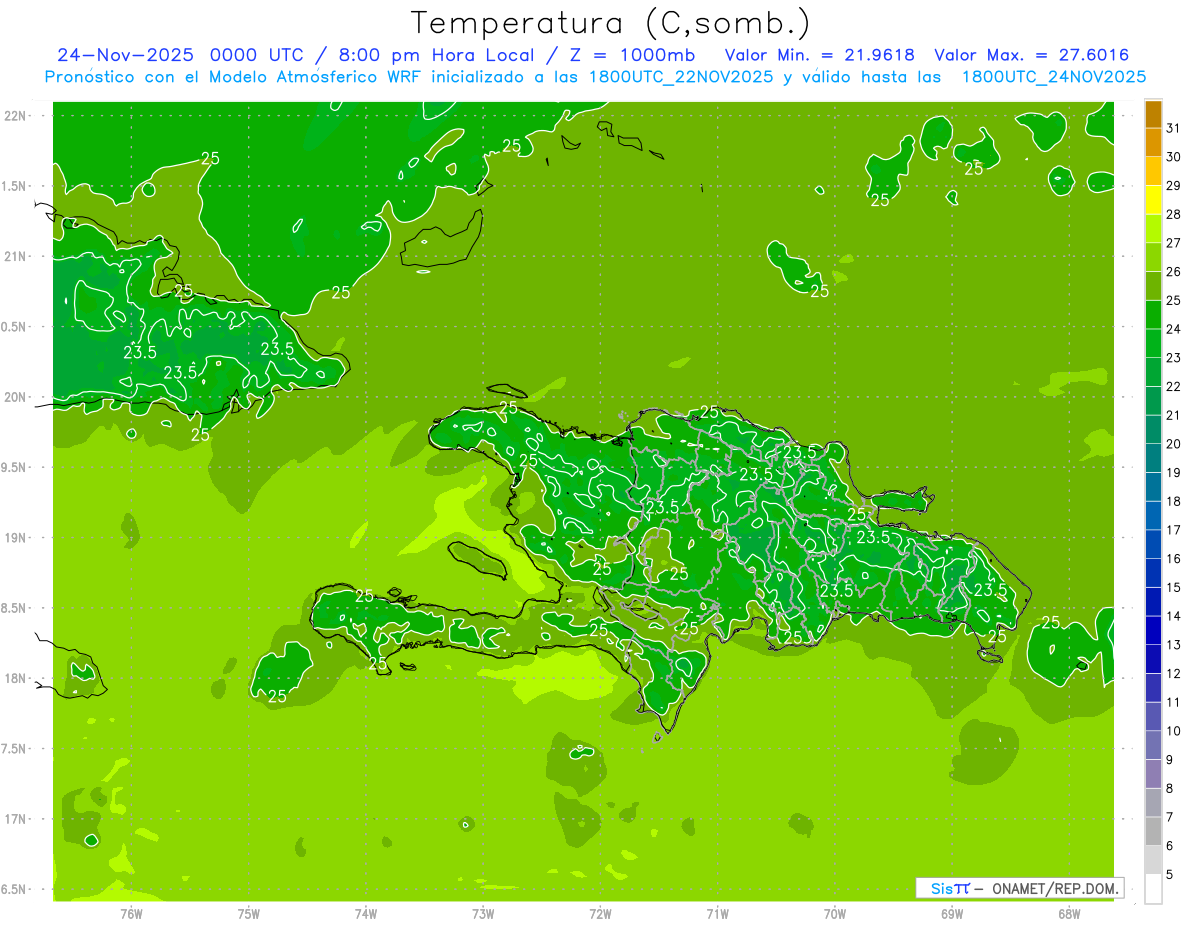Click the legend scale value '30'
The image size is (1200, 927).
pos(1174,157)
